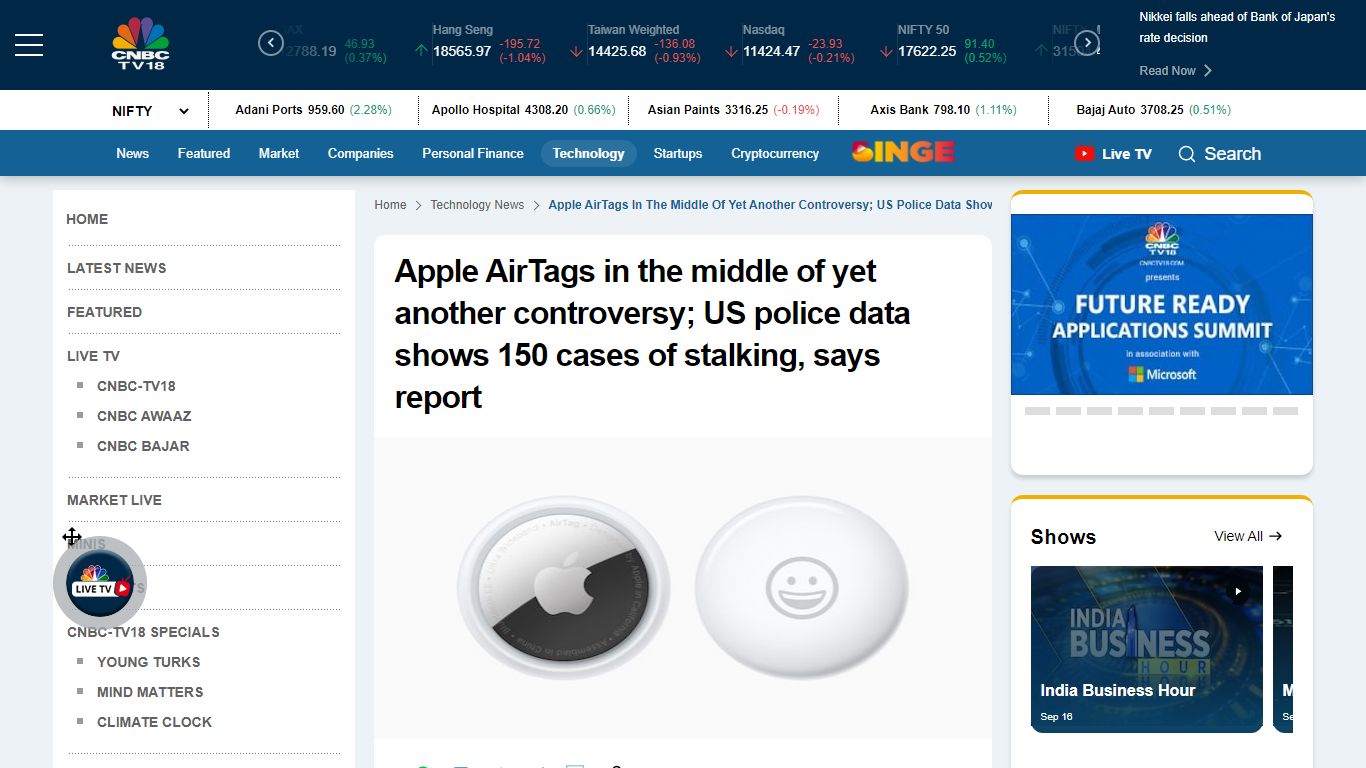Image resolution: width=1366 pixels, height=768 pixels.
Task: Click CNBC-TV18 SPECIALS heading
Action: point(143,632)
